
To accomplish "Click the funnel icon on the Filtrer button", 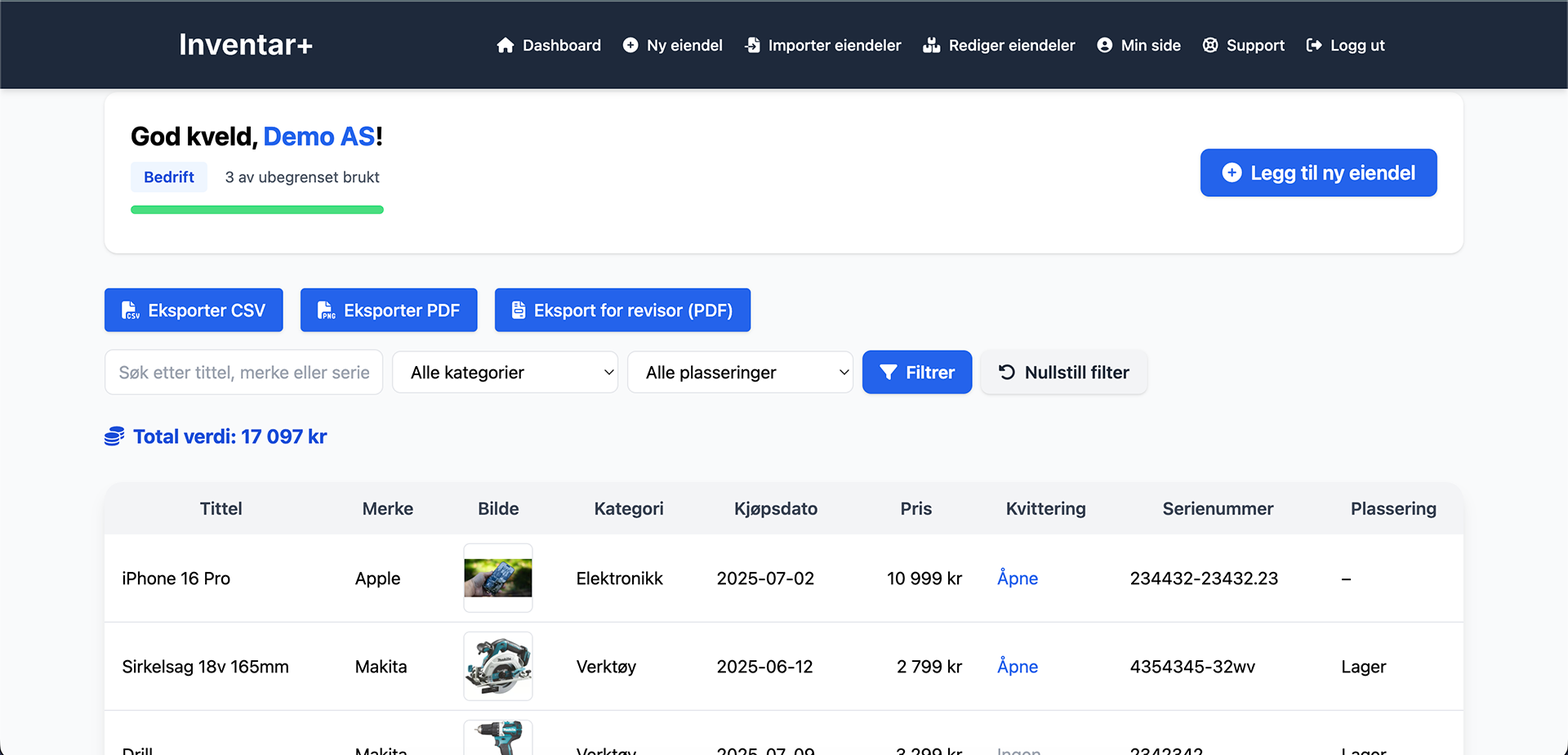I will coord(889,372).
